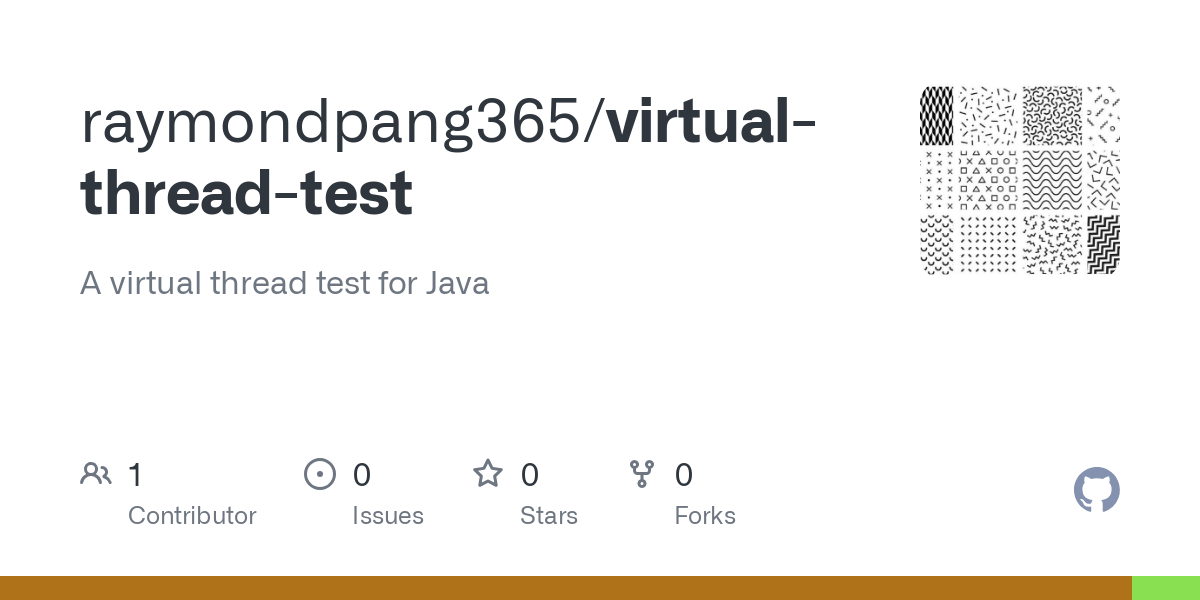Click the forks branch icon
Screen dimensions: 1200x600
point(642,474)
